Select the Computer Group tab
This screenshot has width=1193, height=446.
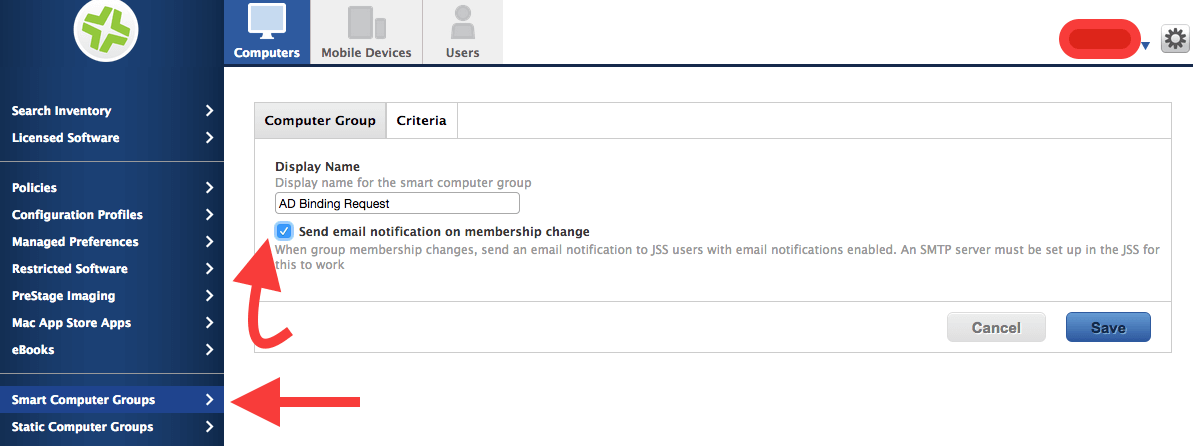click(x=320, y=121)
